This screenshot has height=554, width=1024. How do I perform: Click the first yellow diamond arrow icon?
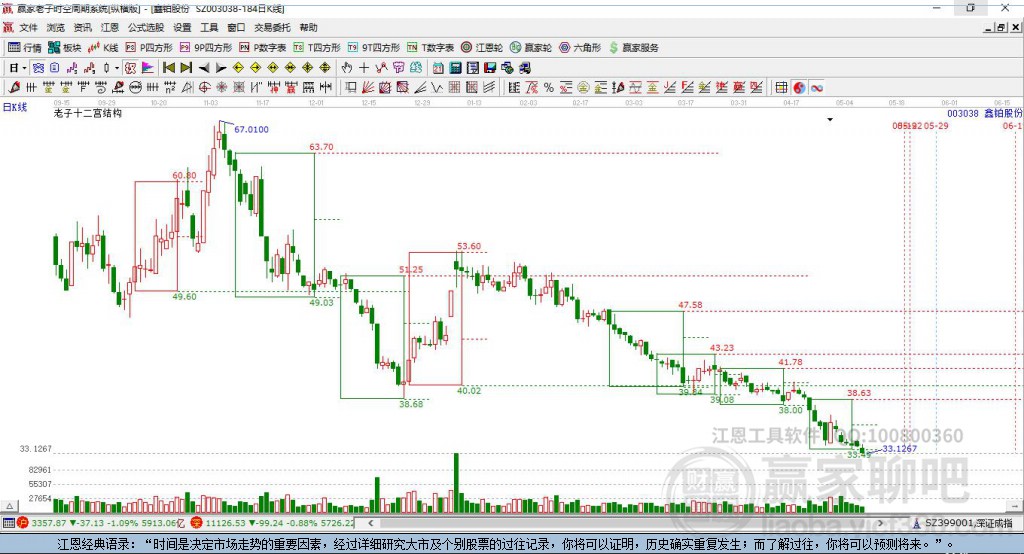coord(238,68)
